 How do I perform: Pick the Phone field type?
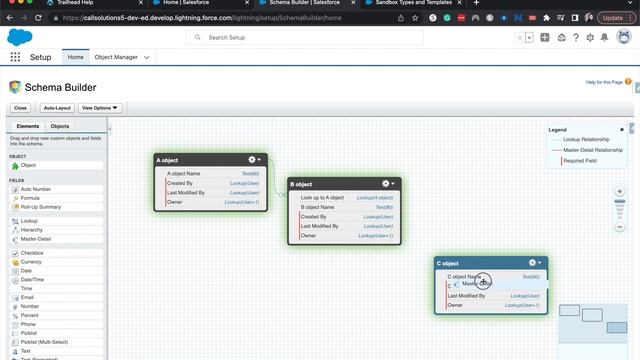[x=56, y=324]
